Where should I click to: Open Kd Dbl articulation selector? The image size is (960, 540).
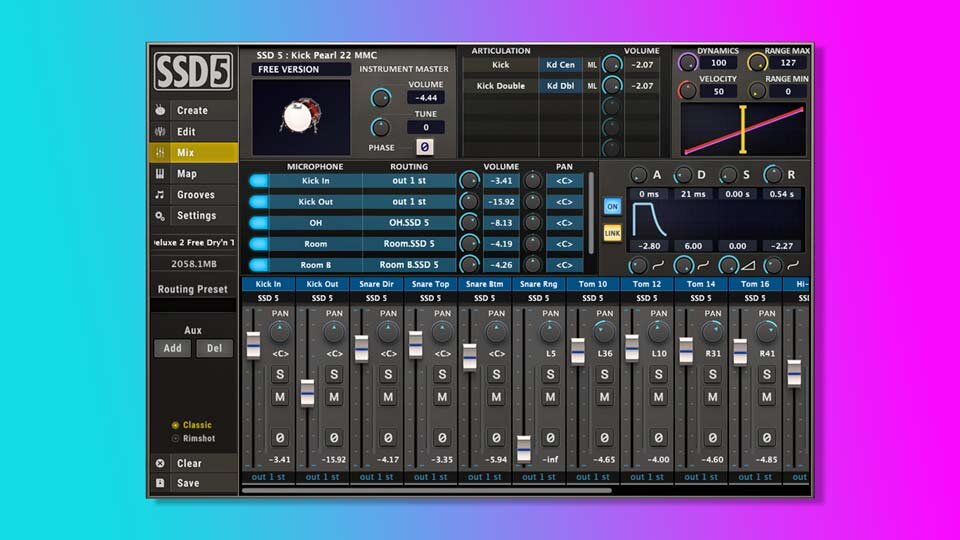(x=560, y=86)
